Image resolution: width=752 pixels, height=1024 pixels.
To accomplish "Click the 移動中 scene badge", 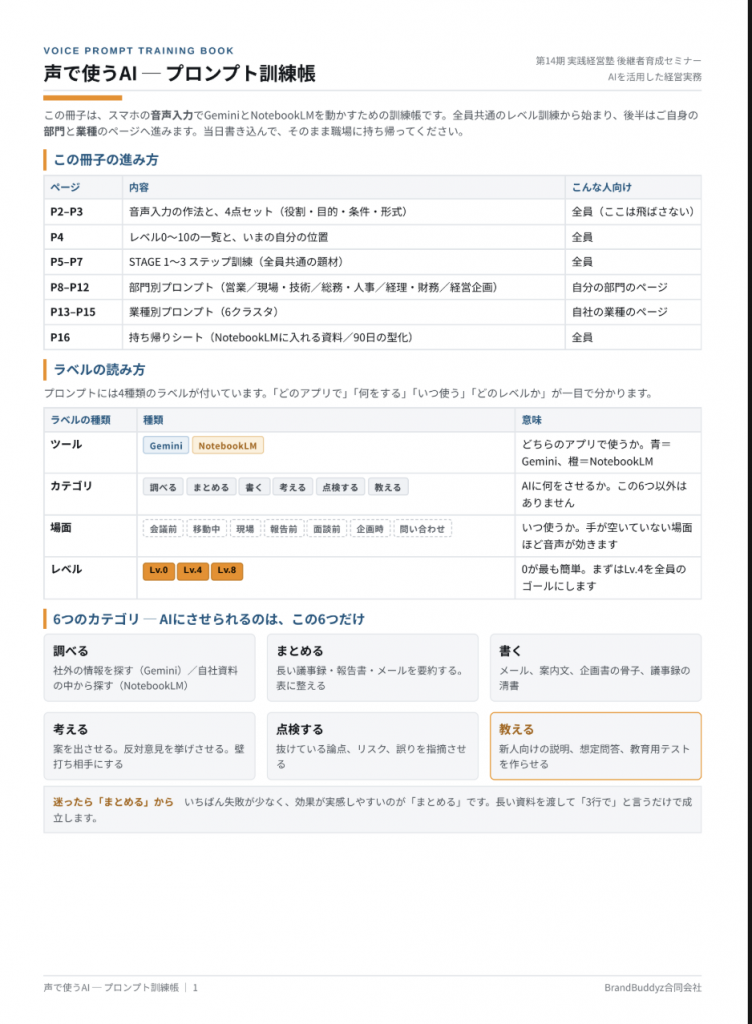I will 206,529.
